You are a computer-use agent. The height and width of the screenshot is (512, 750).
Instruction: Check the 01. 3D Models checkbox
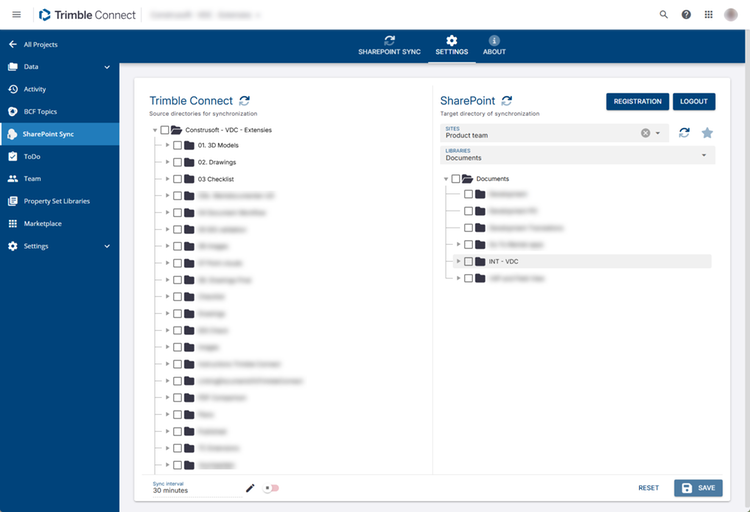click(177, 145)
